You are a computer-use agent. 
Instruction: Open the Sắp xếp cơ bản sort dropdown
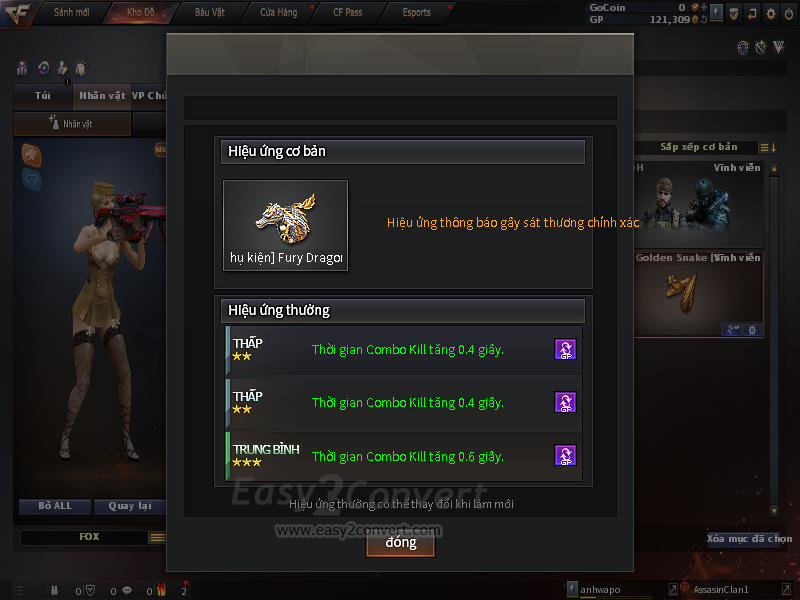(x=697, y=147)
